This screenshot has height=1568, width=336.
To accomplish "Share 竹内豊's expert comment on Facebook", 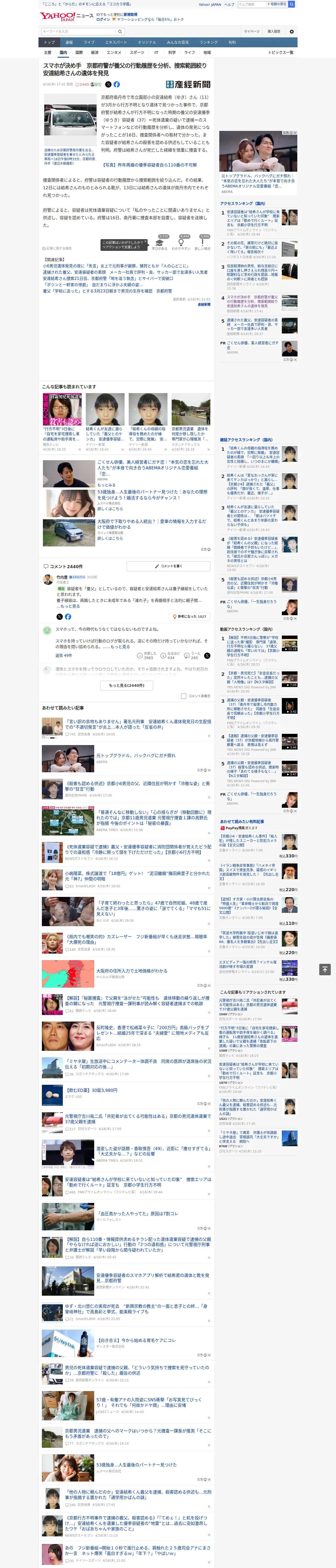I will point(68,616).
